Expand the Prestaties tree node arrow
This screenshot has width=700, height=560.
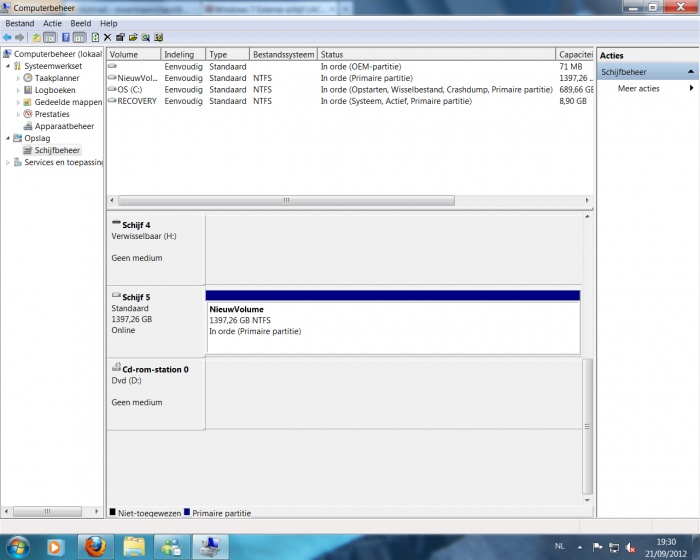coord(18,114)
